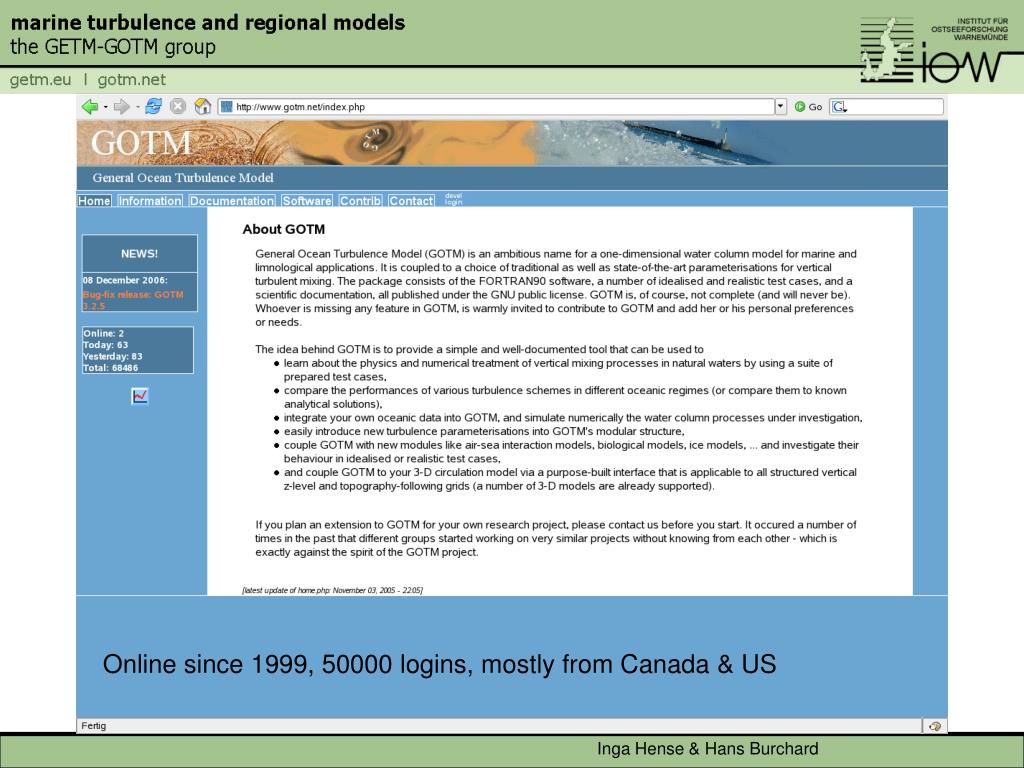1024x768 pixels.
Task: Click the site favicon in address bar
Action: (227, 106)
